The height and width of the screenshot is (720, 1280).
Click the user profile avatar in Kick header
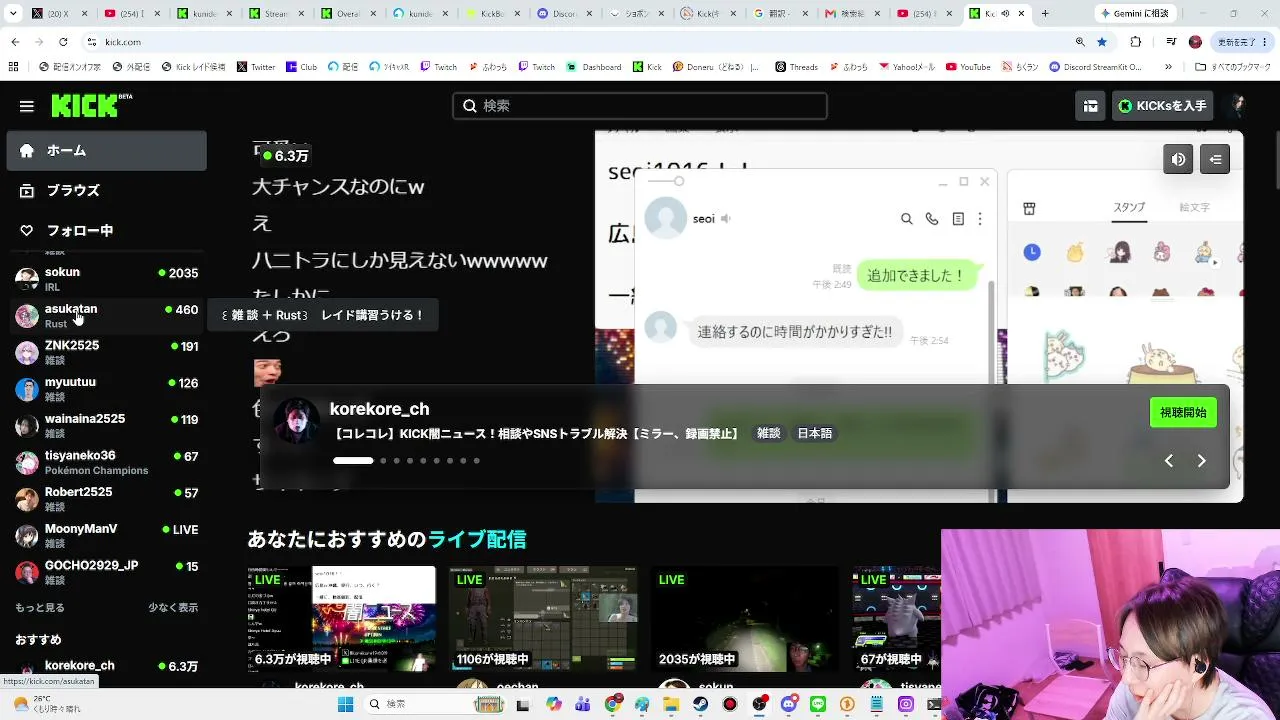pyautogui.click(x=1237, y=106)
